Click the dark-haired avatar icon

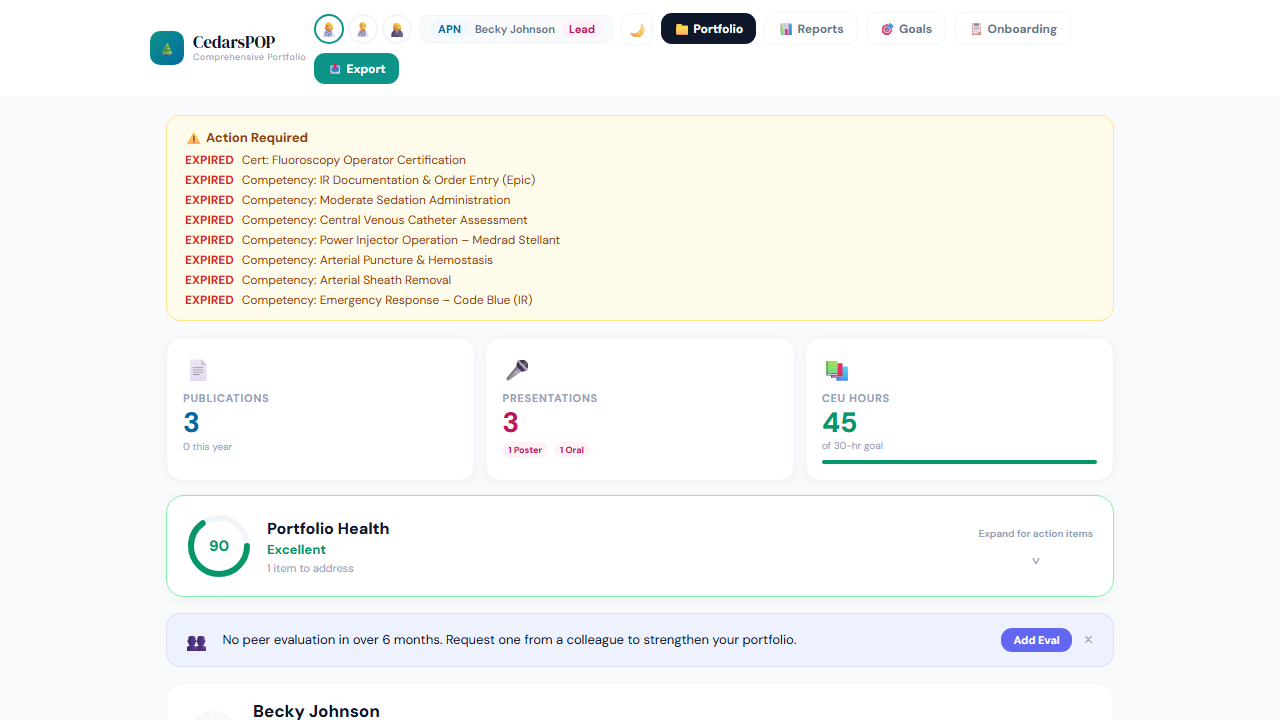point(396,28)
